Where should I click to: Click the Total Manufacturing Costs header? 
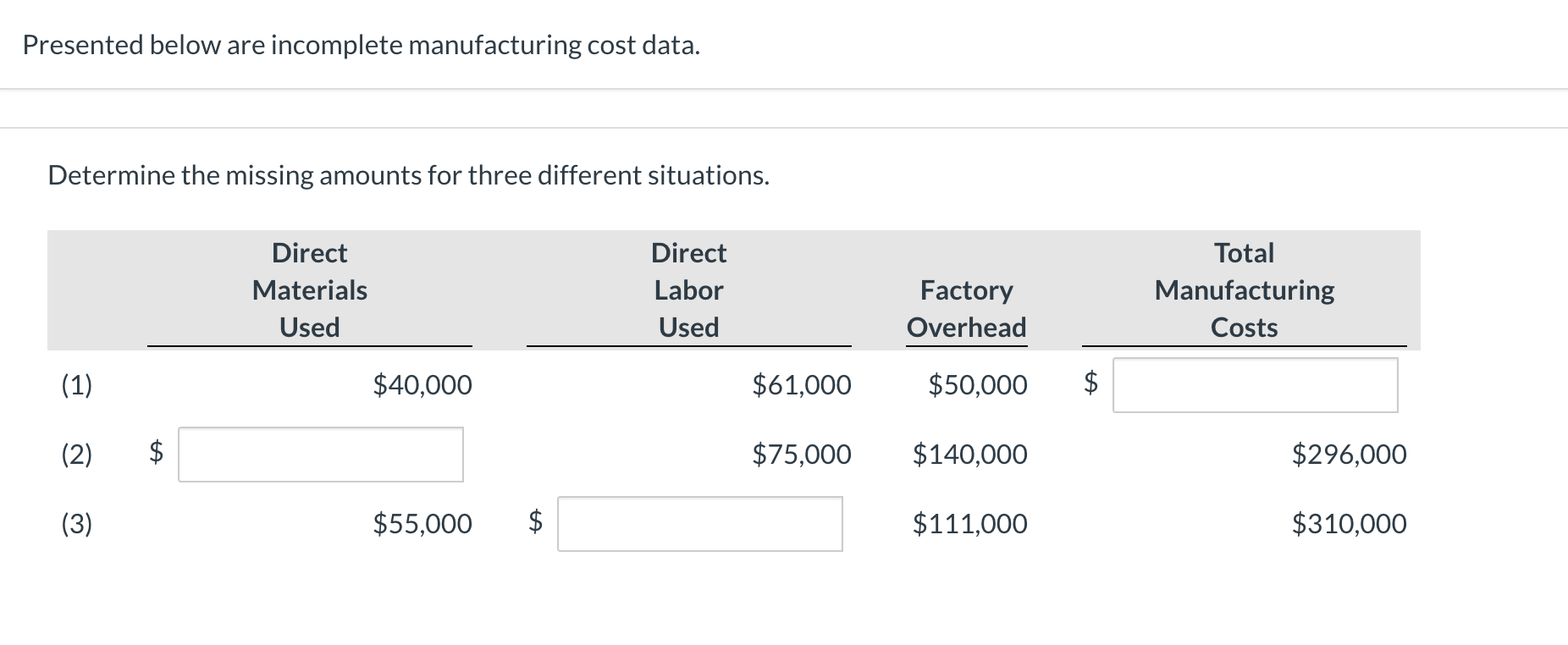[x=1243, y=290]
